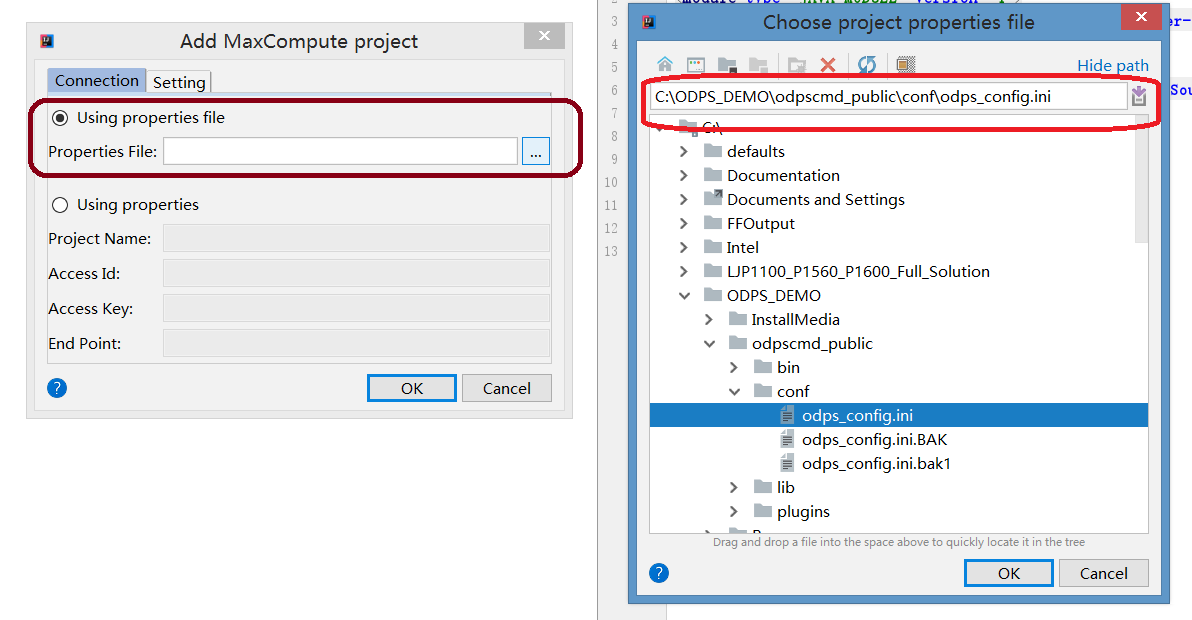Browse for properties file with ... button
The image size is (1192, 620).
(536, 151)
